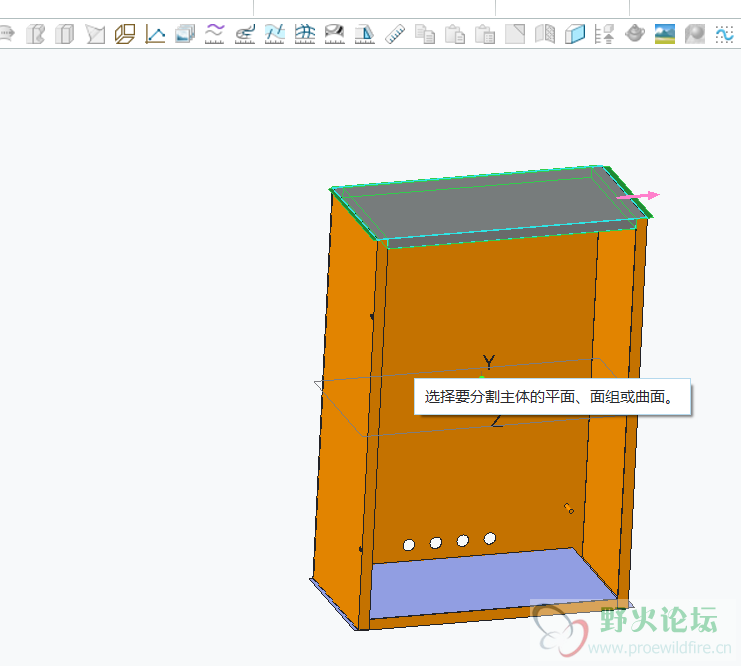Image resolution: width=741 pixels, height=666 pixels.
Task: Click the pink direction arrow on model
Action: tap(638, 196)
